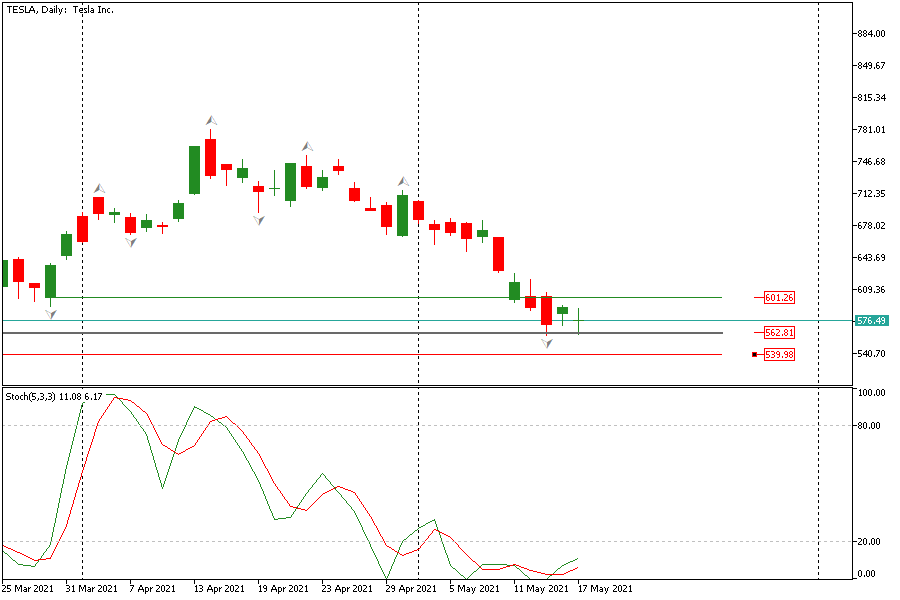
Task: Click the '29 Apr 2021' date label
Action: (x=411, y=589)
